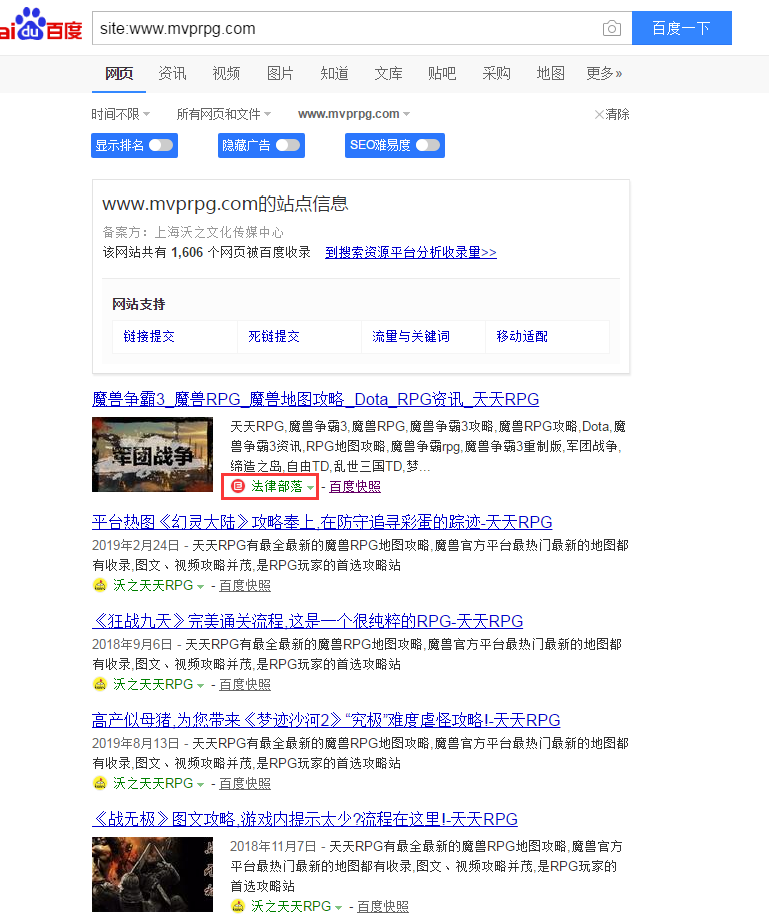Click the red 法律部落 site icon
Image resolution: width=769 pixels, height=920 pixels.
[238, 486]
